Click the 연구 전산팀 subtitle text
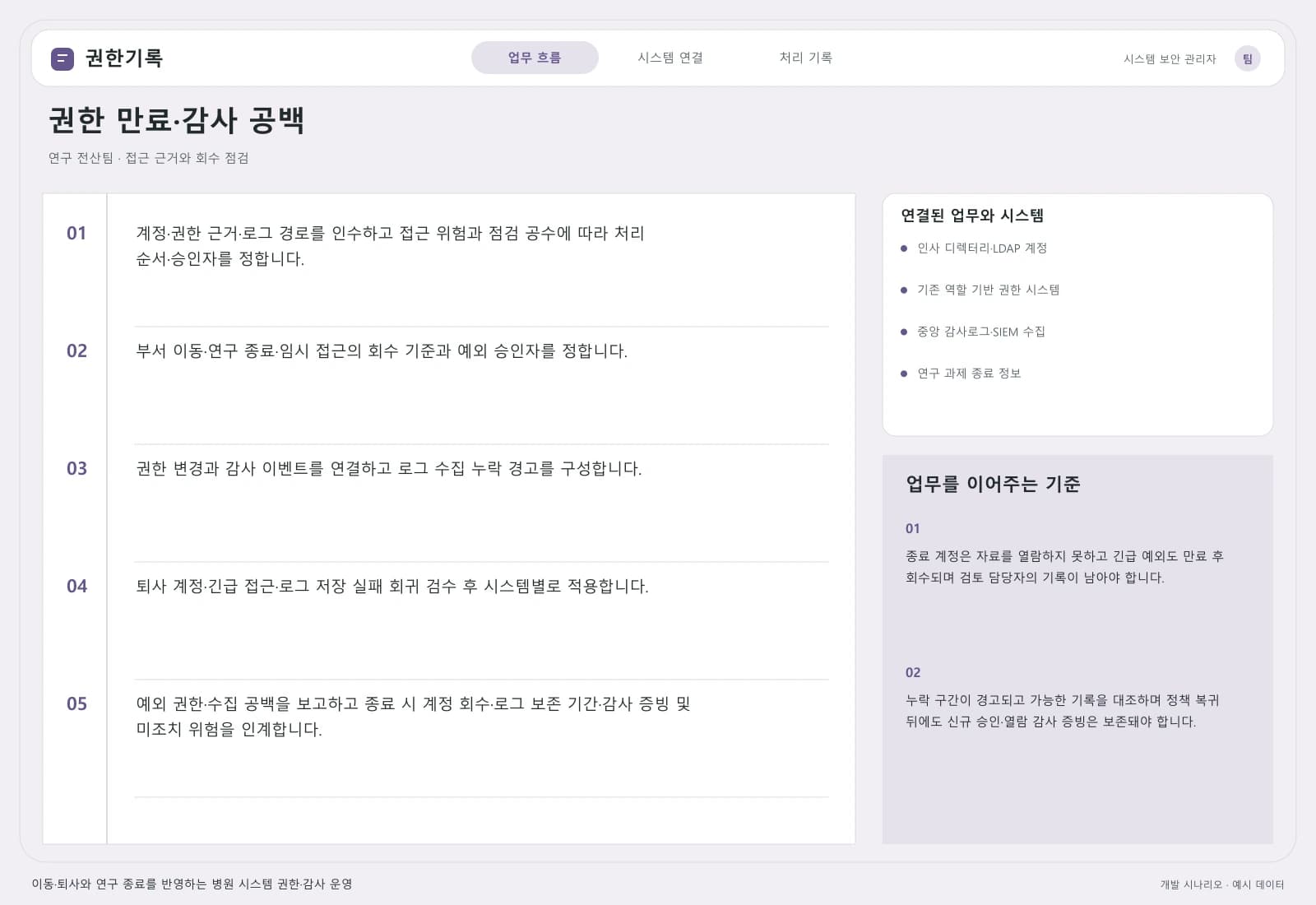 (149, 158)
